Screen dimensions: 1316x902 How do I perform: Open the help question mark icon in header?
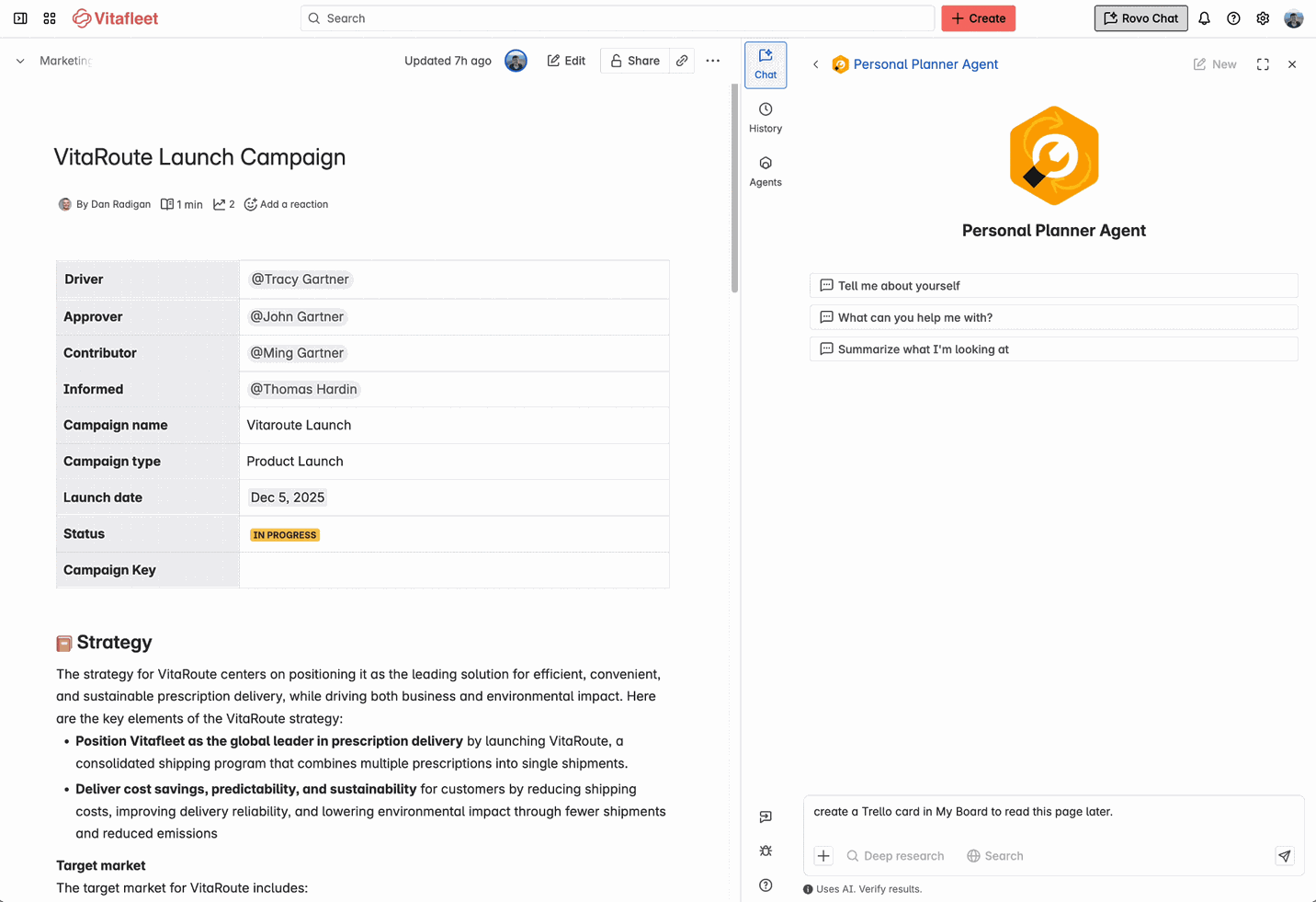coord(1233,18)
